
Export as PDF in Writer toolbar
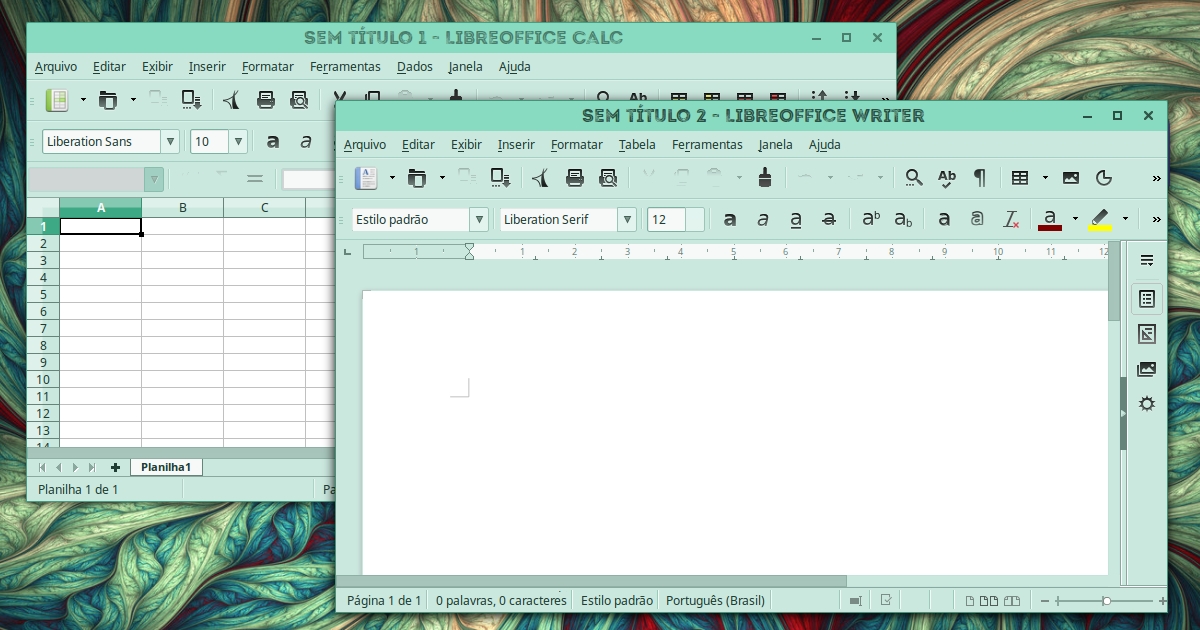coord(540,178)
